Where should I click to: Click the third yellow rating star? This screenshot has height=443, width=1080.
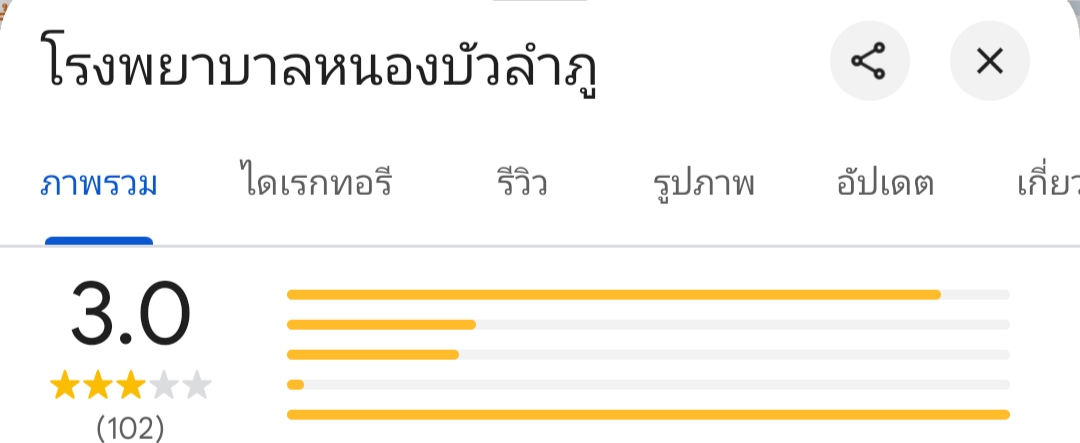click(131, 385)
